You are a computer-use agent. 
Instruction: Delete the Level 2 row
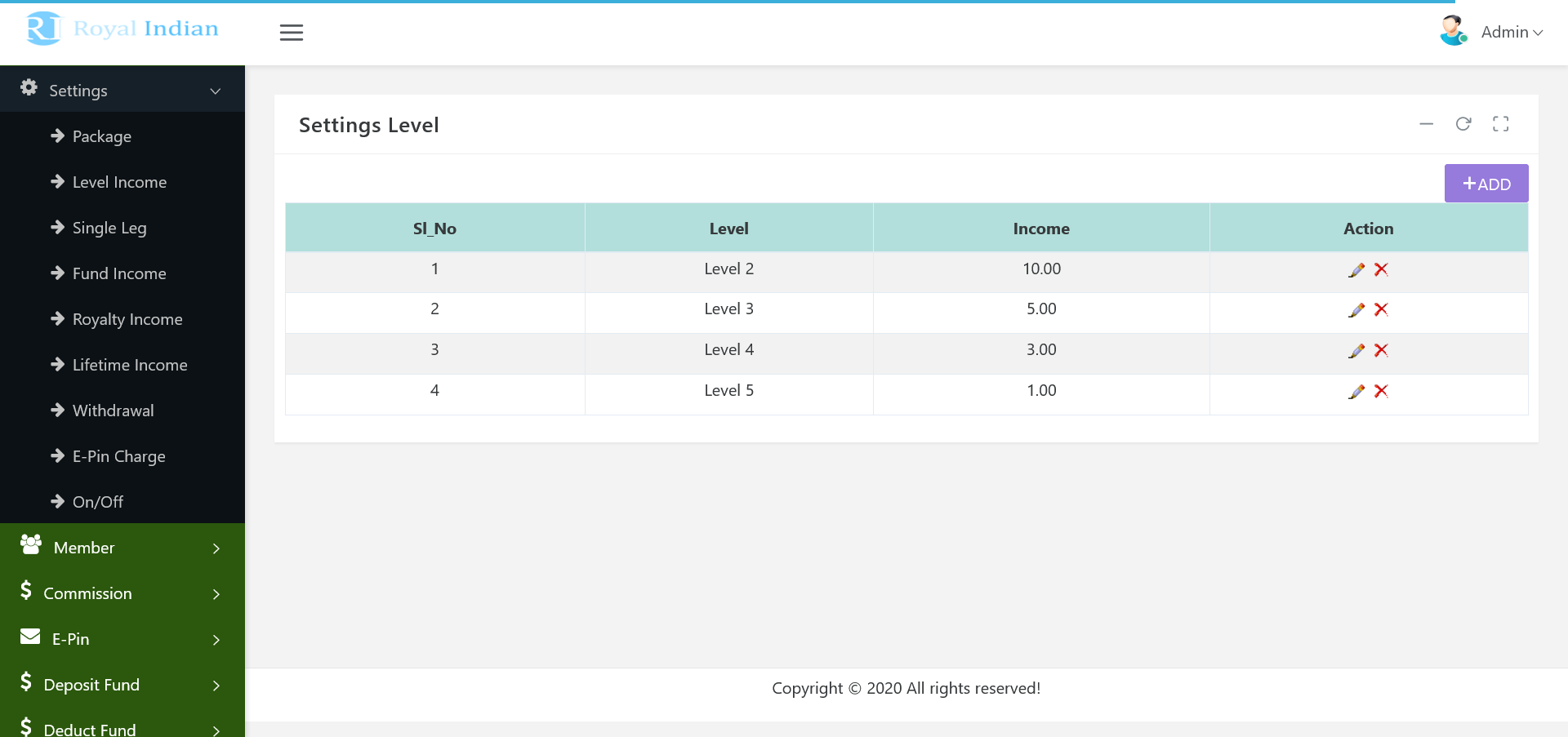(1381, 269)
